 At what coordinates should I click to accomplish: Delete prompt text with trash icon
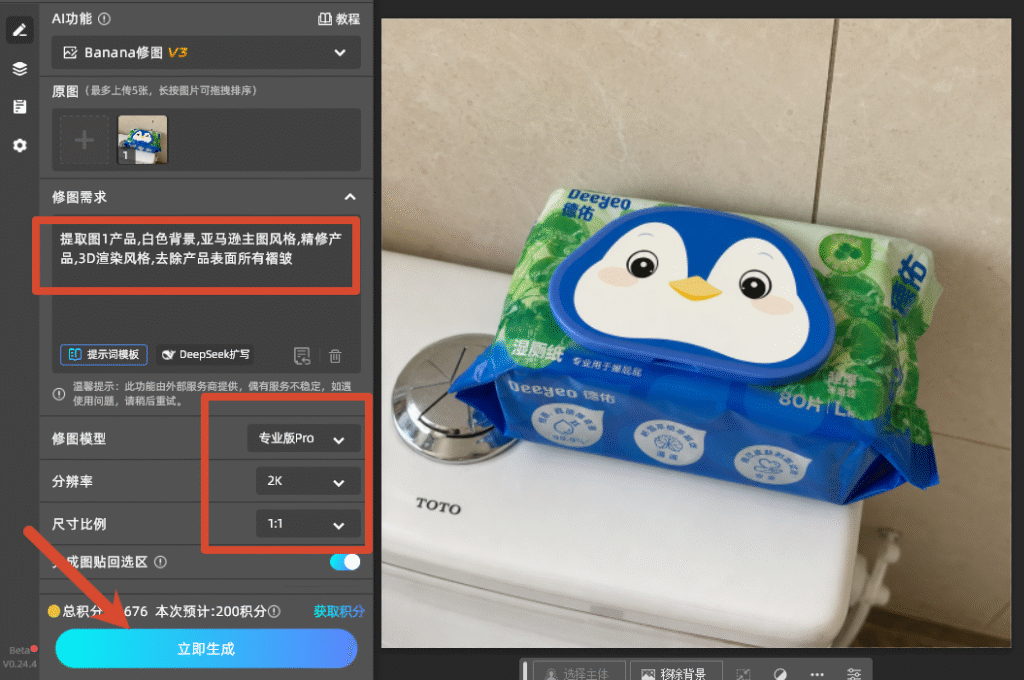pyautogui.click(x=335, y=356)
